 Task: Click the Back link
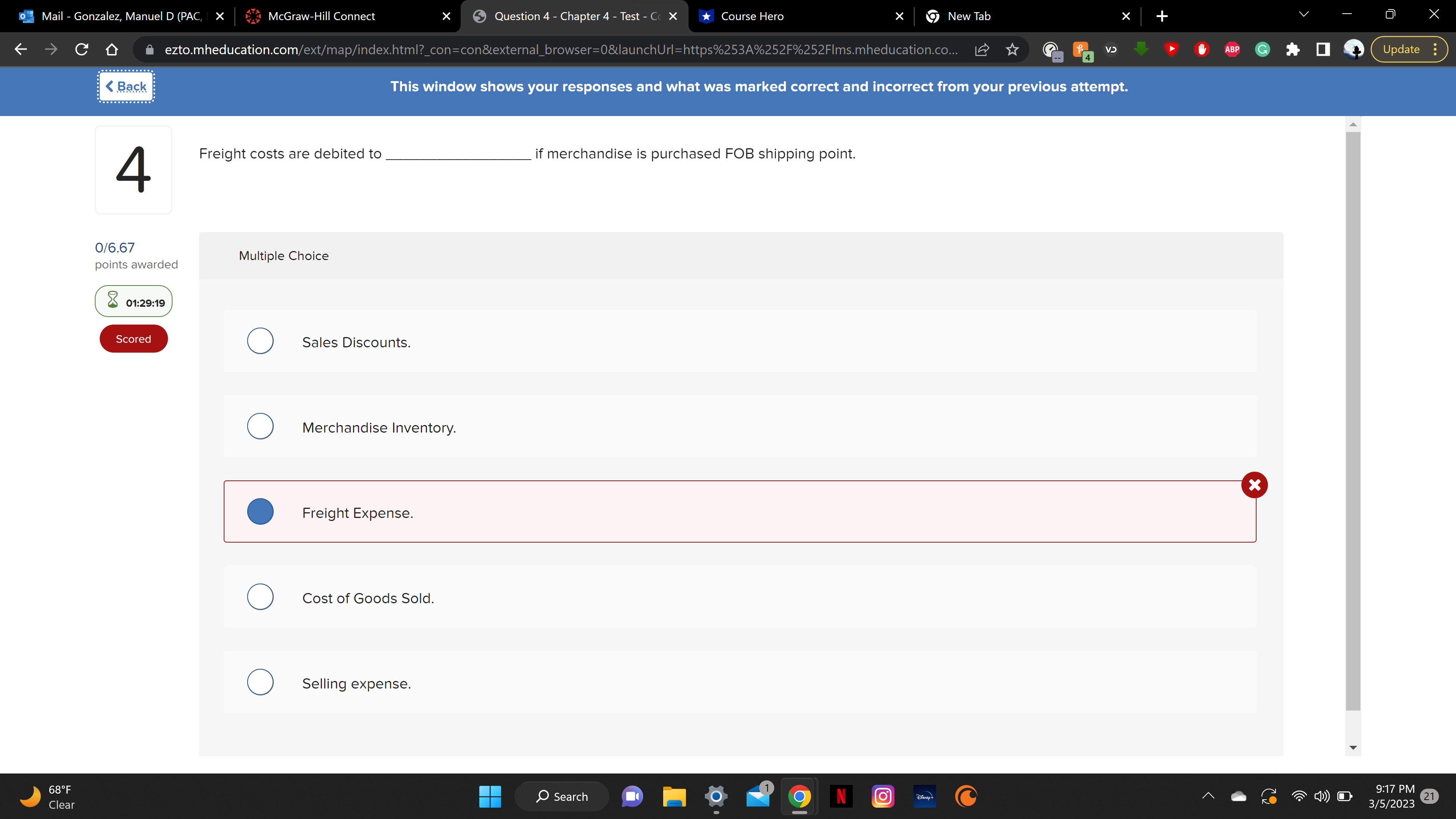(x=126, y=86)
